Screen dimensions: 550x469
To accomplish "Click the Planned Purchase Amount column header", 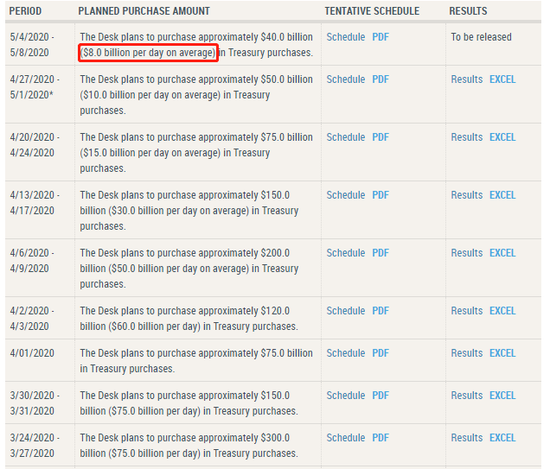I will (144, 11).
